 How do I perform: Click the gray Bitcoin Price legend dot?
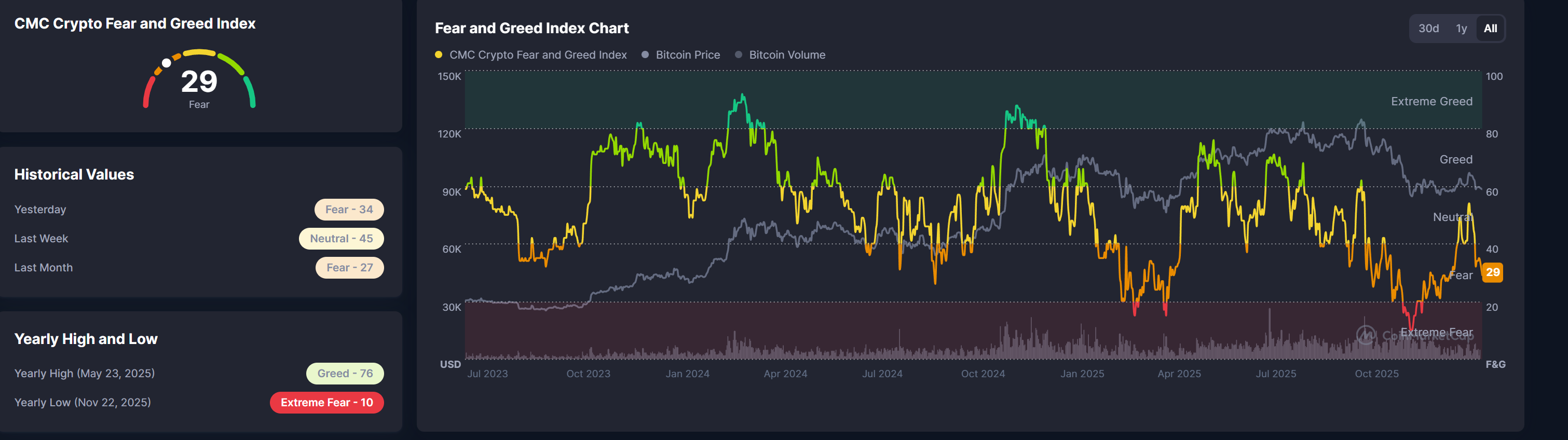point(645,55)
